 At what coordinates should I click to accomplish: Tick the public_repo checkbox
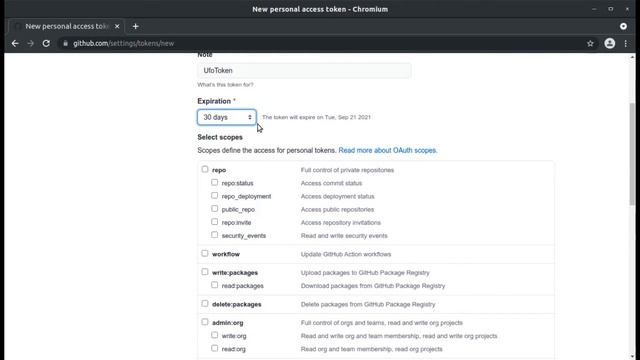215,209
